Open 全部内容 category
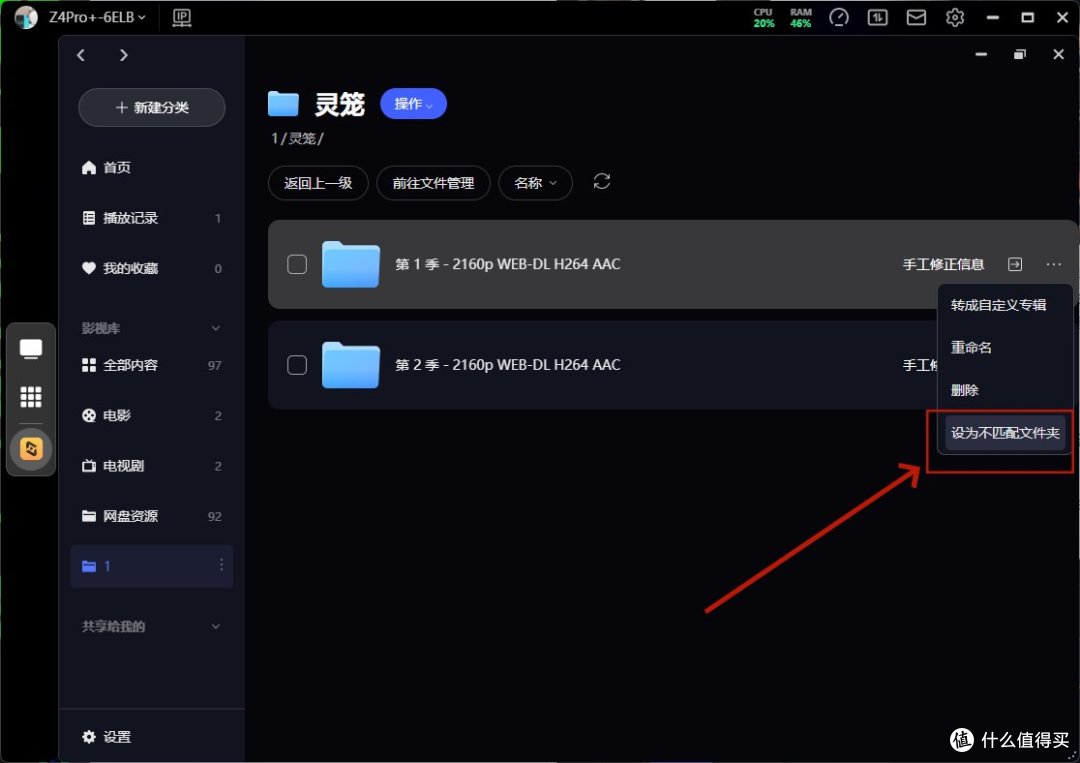1080x763 pixels. [152, 365]
